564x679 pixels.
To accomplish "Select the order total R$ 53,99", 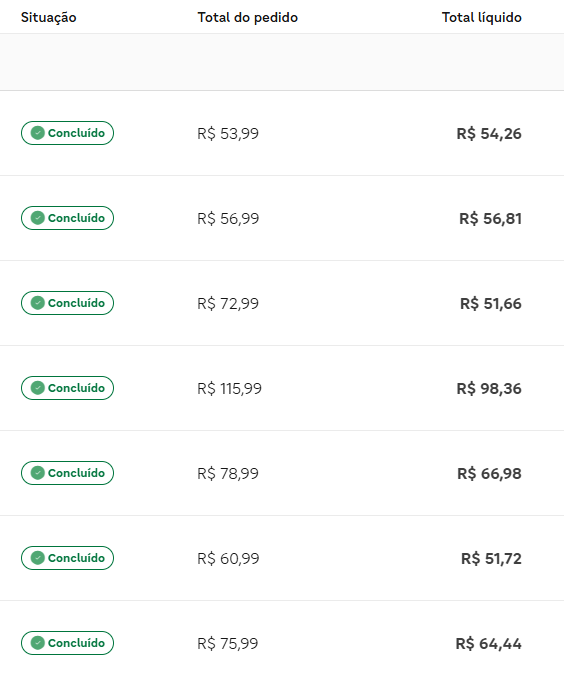I will (228, 133).
